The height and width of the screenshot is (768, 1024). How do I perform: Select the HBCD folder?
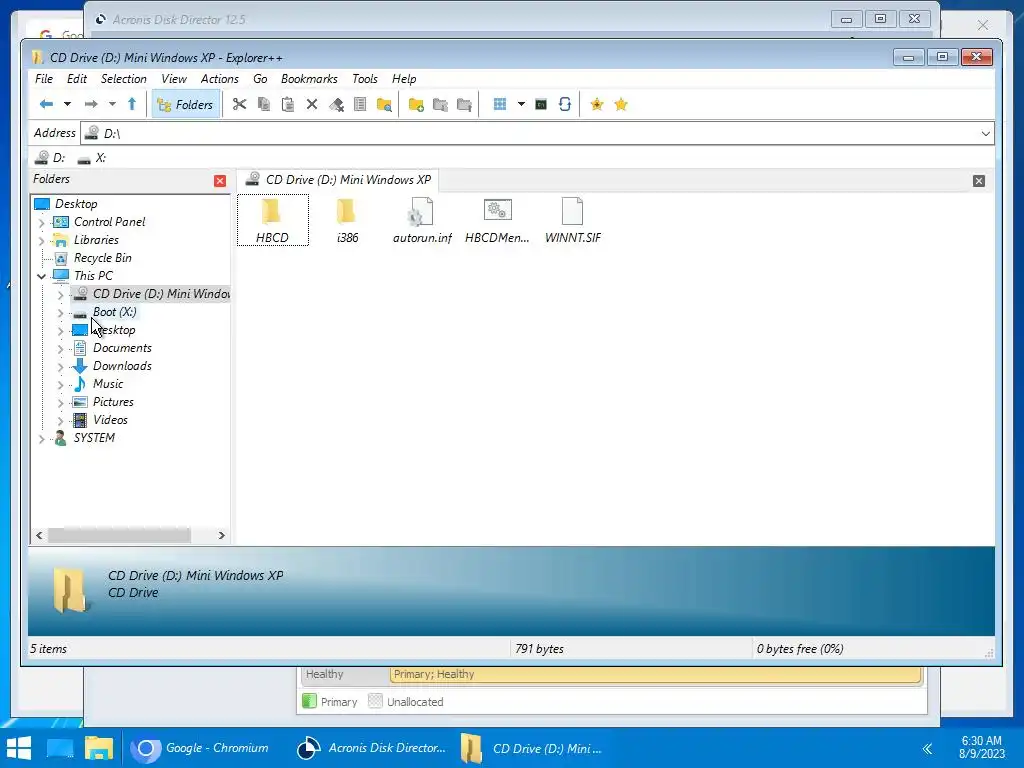pyautogui.click(x=272, y=220)
